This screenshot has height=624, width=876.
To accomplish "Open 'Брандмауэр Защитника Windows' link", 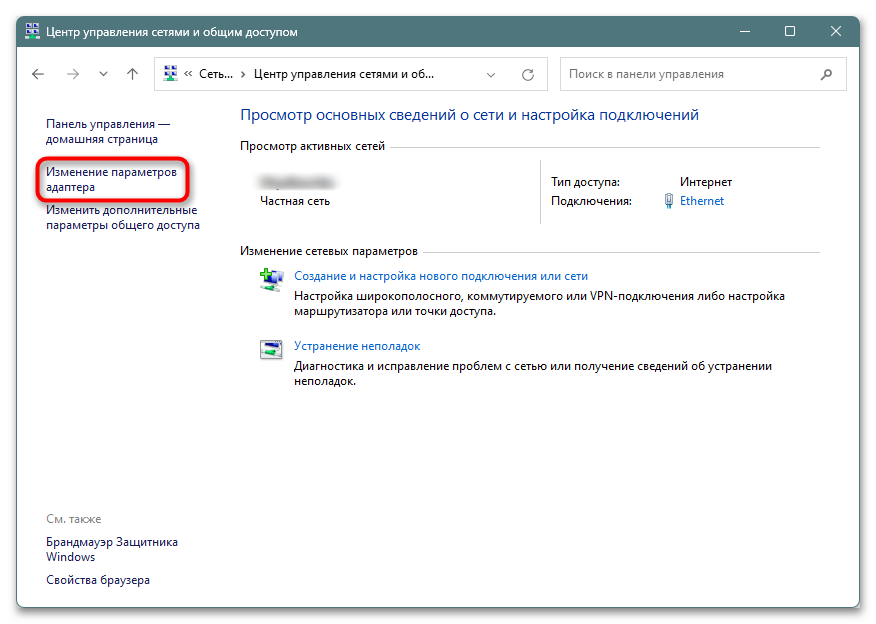I will point(112,549).
